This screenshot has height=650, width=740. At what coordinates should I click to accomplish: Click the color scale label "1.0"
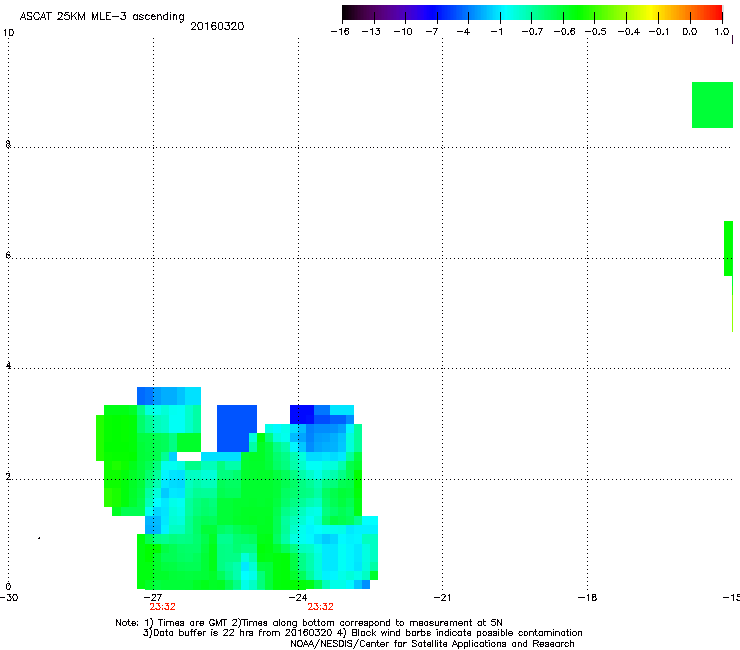click(722, 32)
